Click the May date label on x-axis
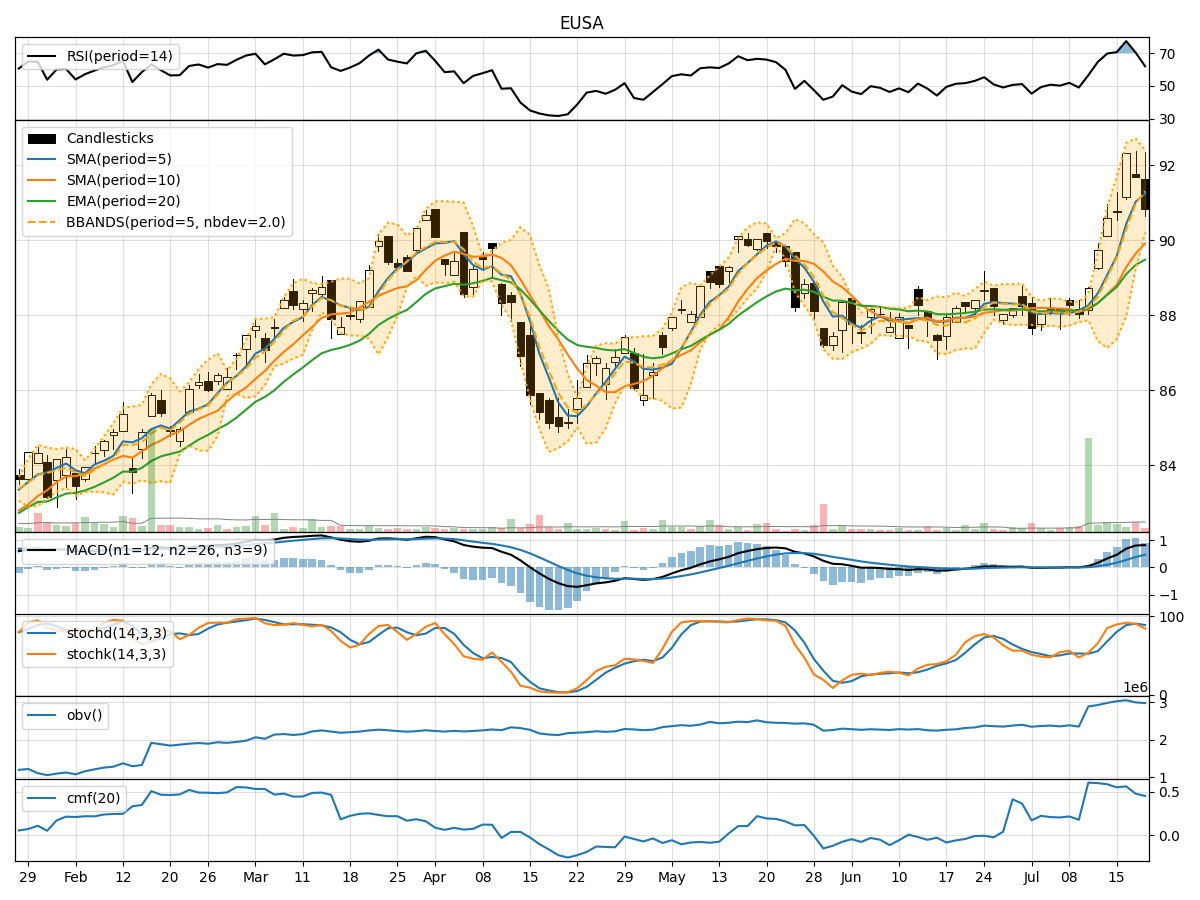This screenshot has width=1200, height=900. (x=672, y=876)
